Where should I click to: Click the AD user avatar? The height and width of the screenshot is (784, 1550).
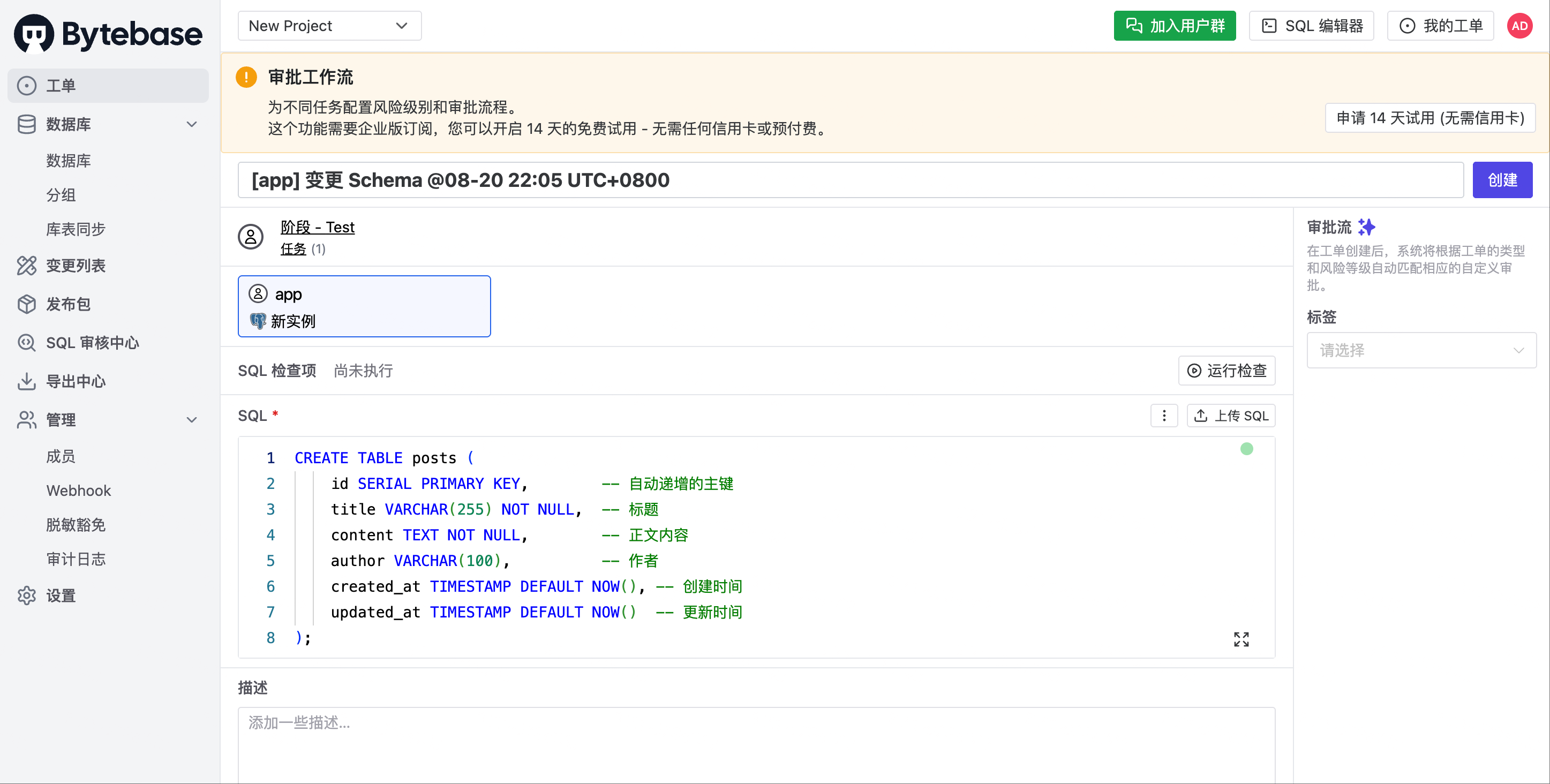pos(1519,26)
